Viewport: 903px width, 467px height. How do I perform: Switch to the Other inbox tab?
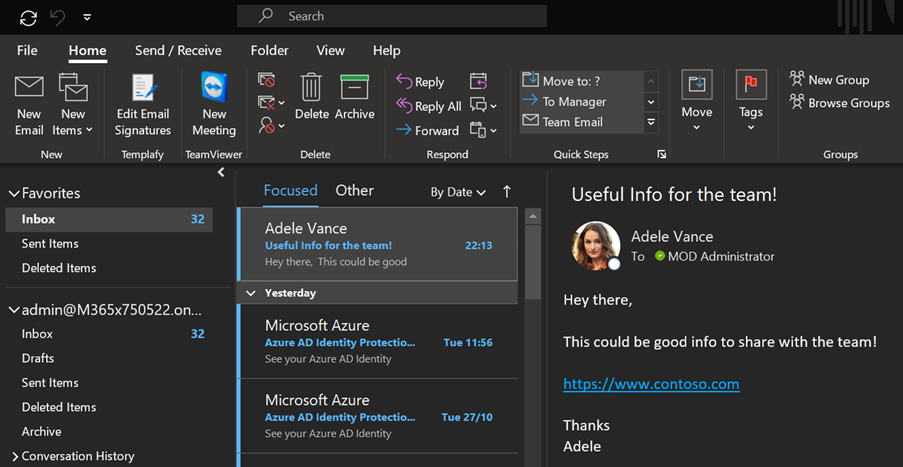[355, 191]
